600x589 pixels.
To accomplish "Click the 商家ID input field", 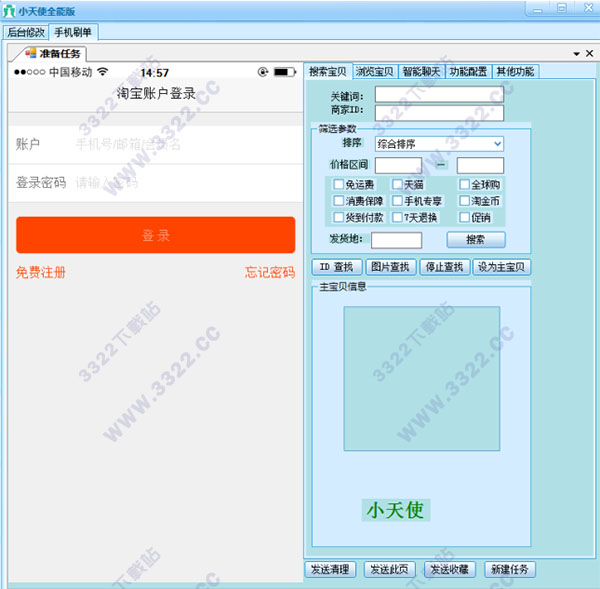I will tap(439, 113).
